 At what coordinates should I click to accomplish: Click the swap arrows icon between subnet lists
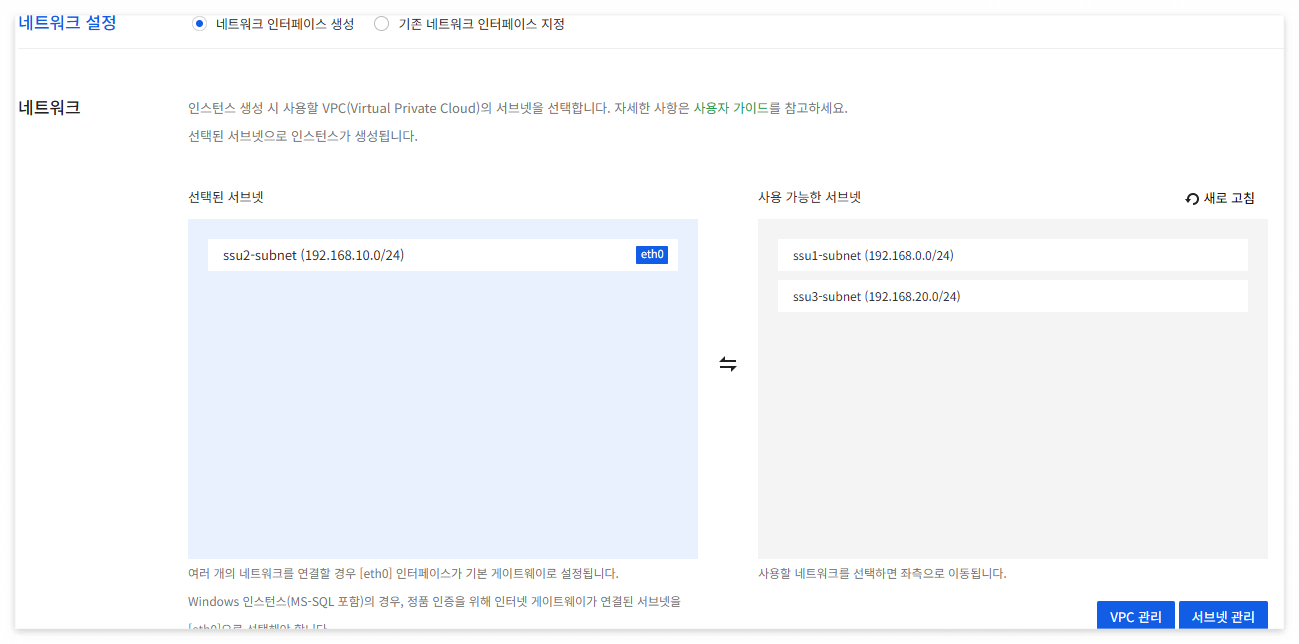pyautogui.click(x=728, y=364)
